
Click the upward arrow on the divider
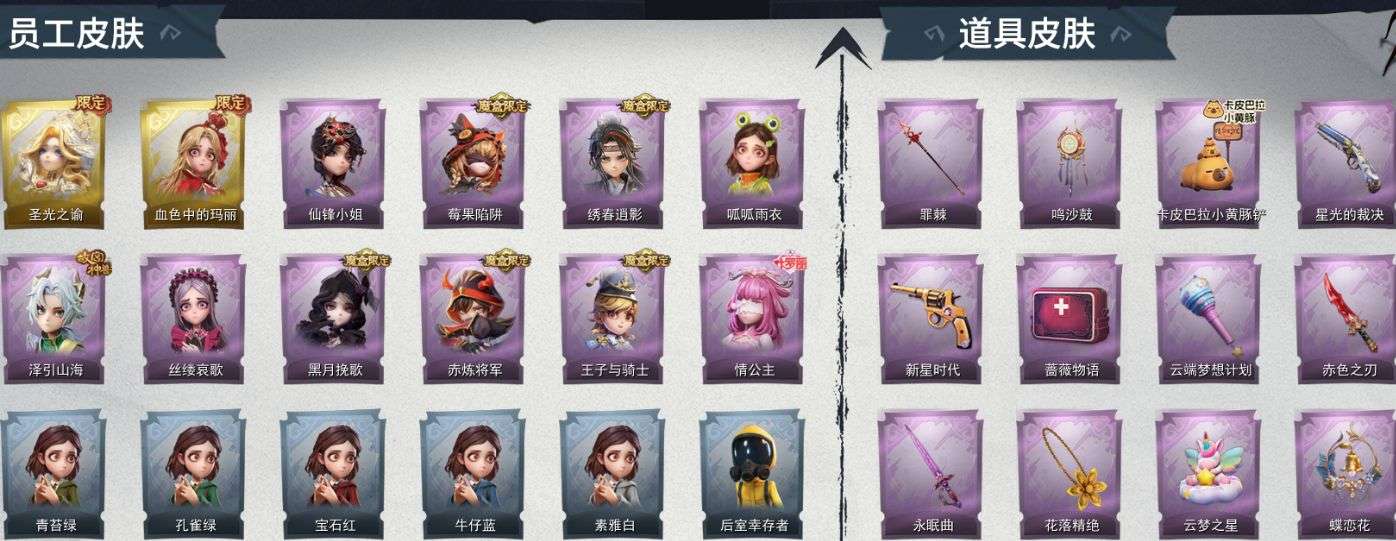point(843,48)
